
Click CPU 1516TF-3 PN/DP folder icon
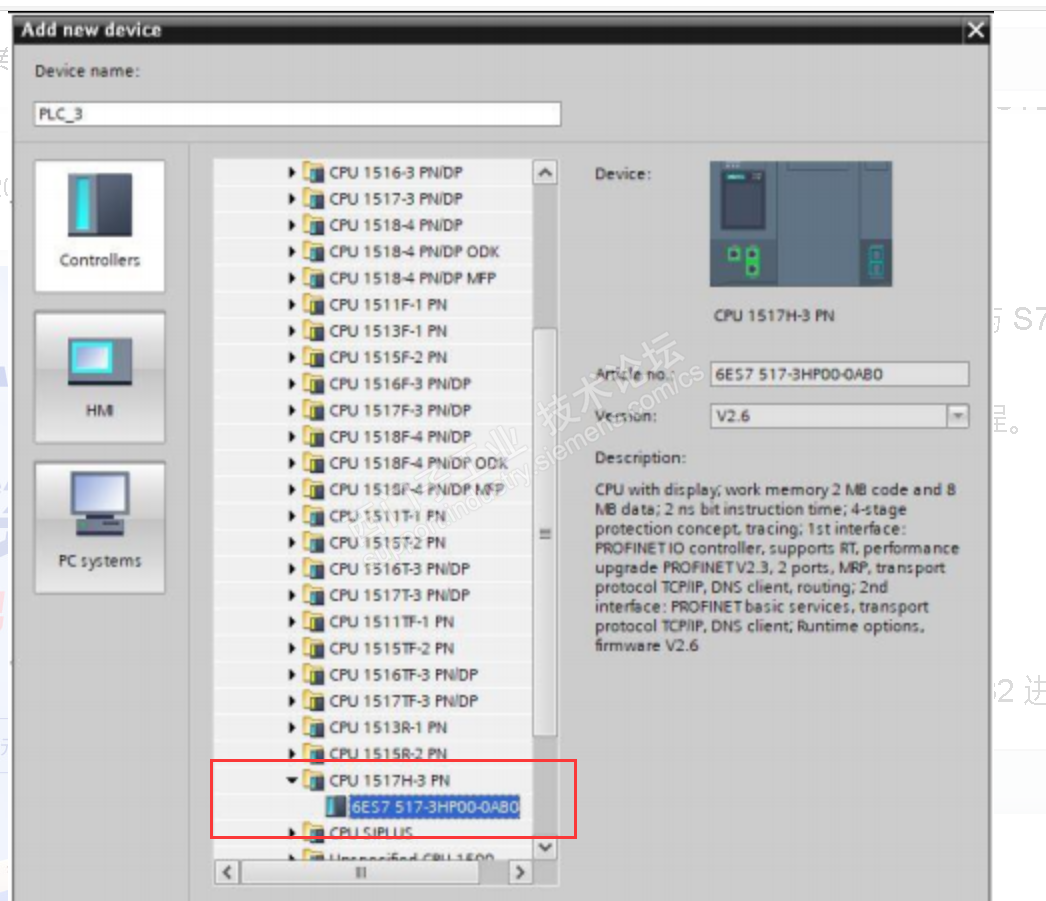314,674
